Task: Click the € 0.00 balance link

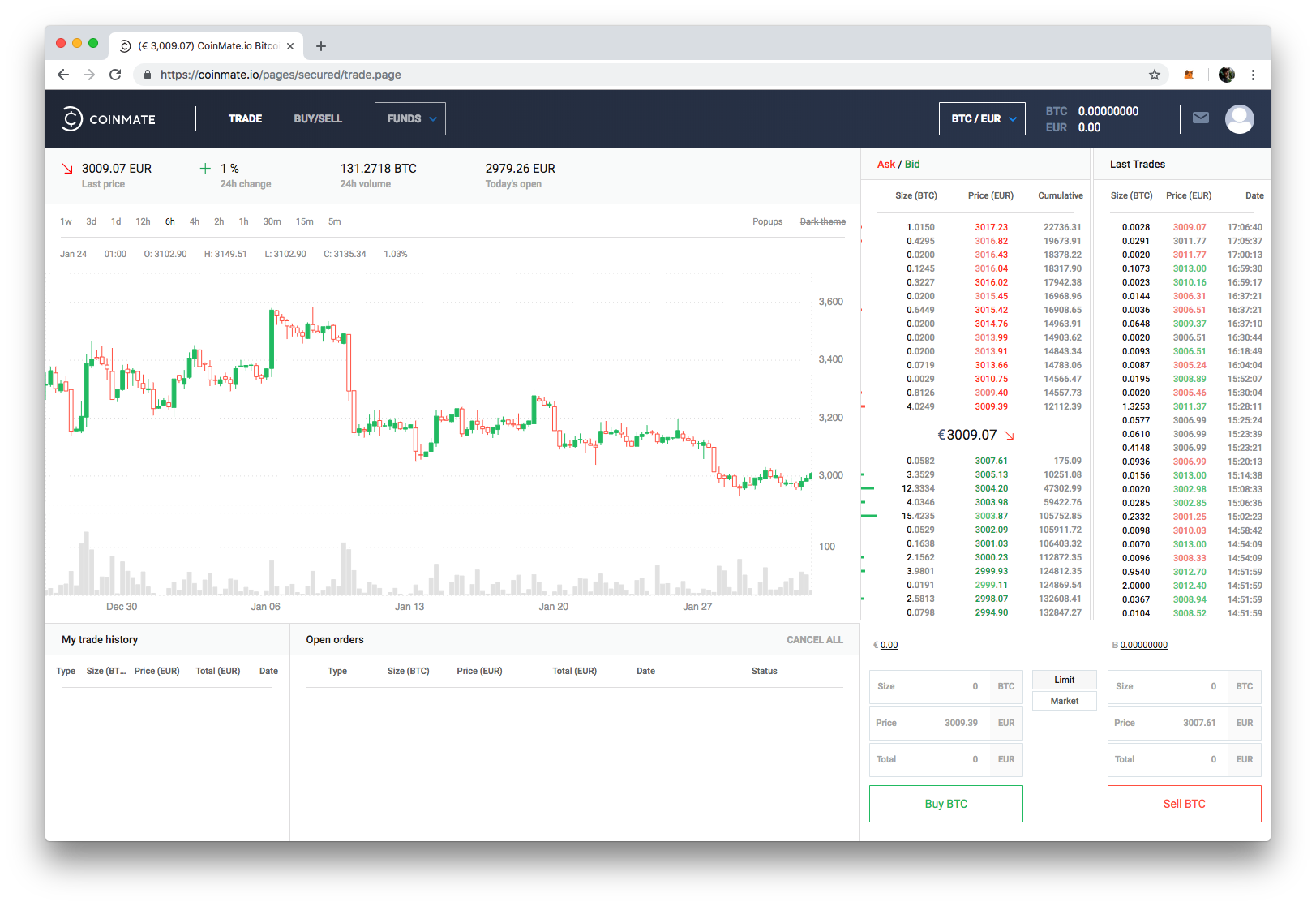Action: coord(889,646)
